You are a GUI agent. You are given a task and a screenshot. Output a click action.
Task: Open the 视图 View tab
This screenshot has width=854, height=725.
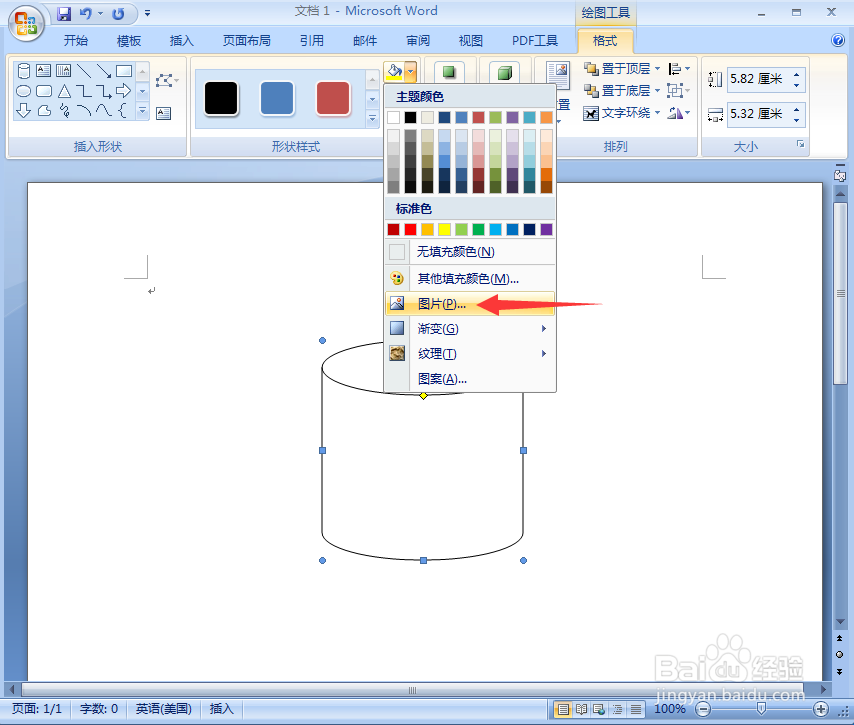pos(471,40)
